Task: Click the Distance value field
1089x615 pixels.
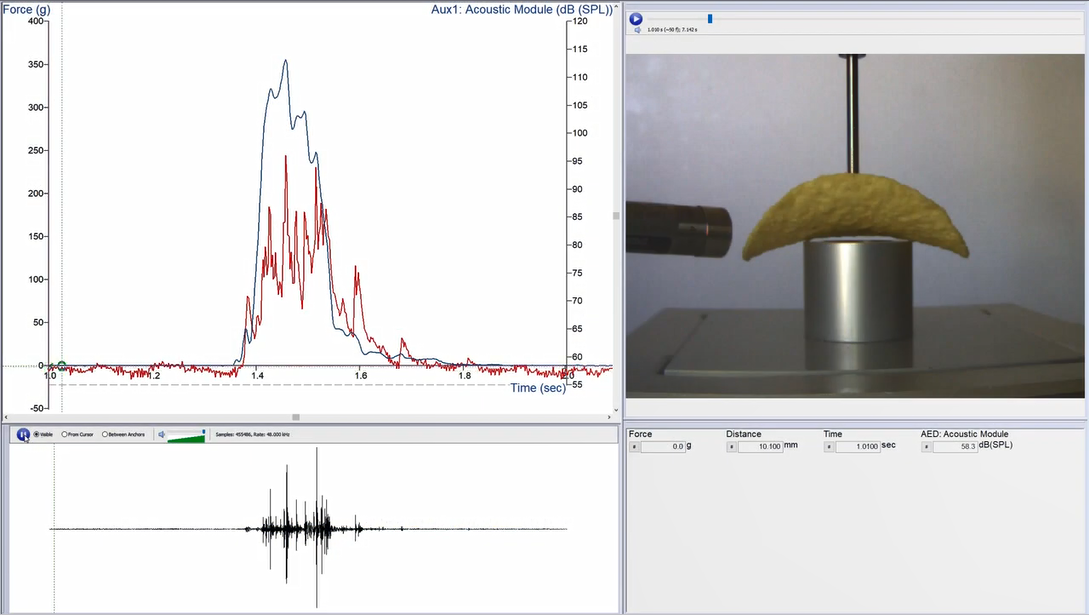Action: tap(760, 447)
